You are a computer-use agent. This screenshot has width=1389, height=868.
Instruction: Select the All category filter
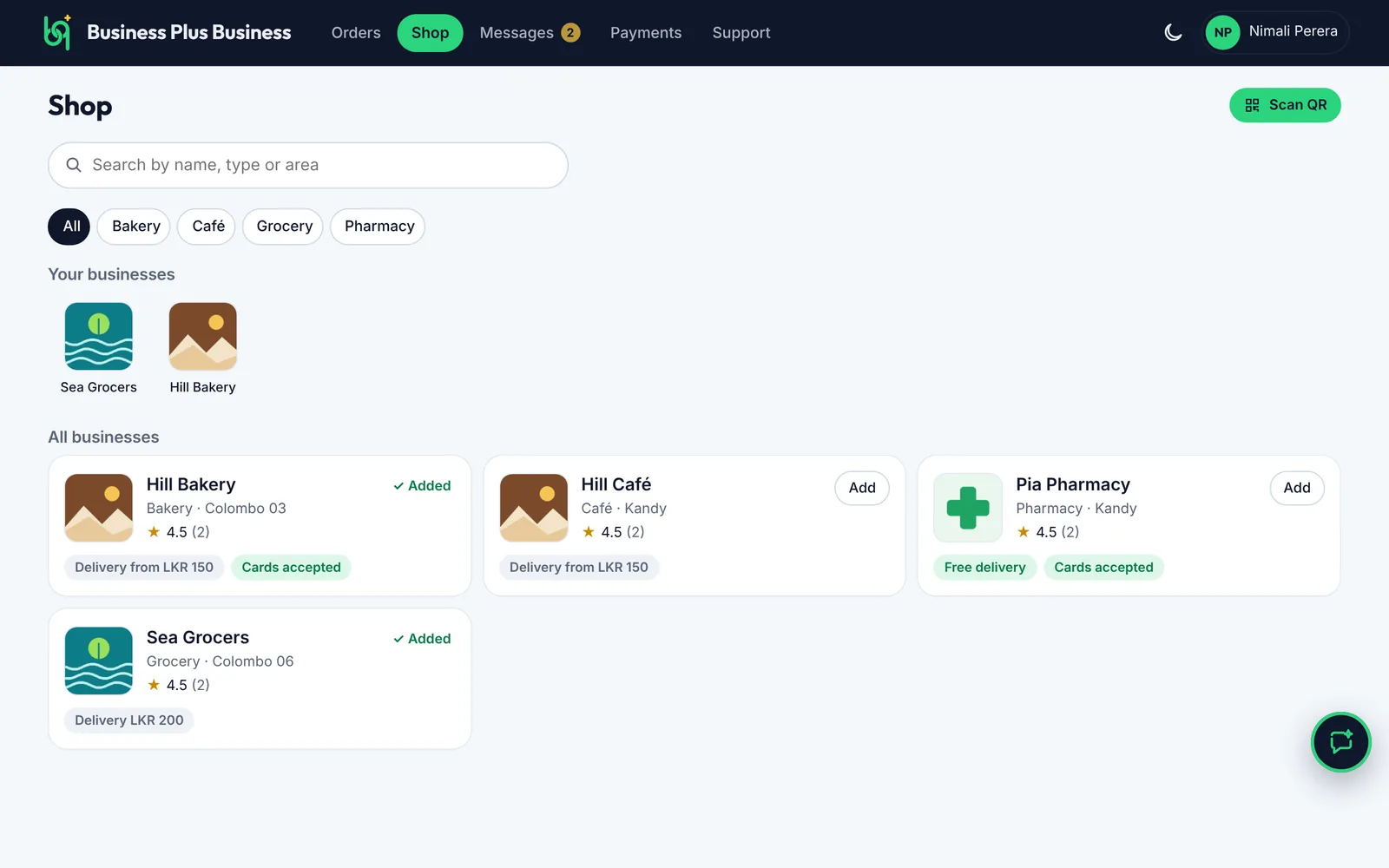69,227
